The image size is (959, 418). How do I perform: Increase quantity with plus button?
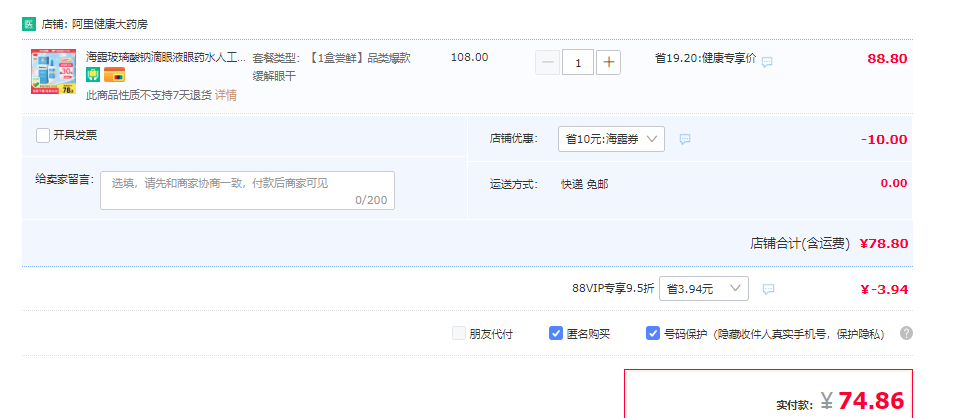coord(609,62)
